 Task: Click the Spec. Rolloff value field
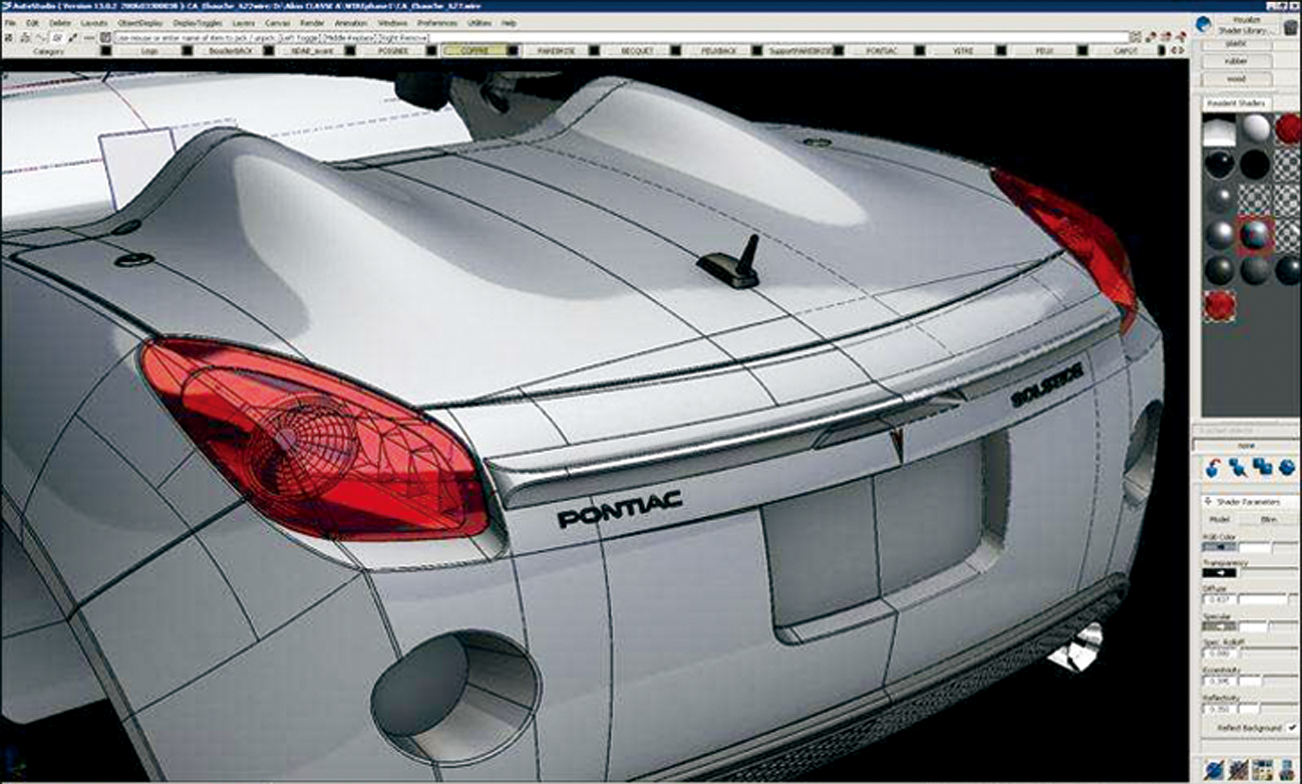point(1221,654)
